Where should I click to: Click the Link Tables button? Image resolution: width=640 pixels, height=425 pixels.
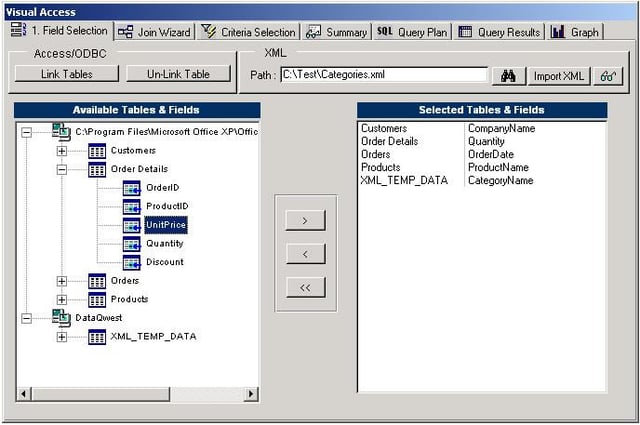pyautogui.click(x=67, y=74)
